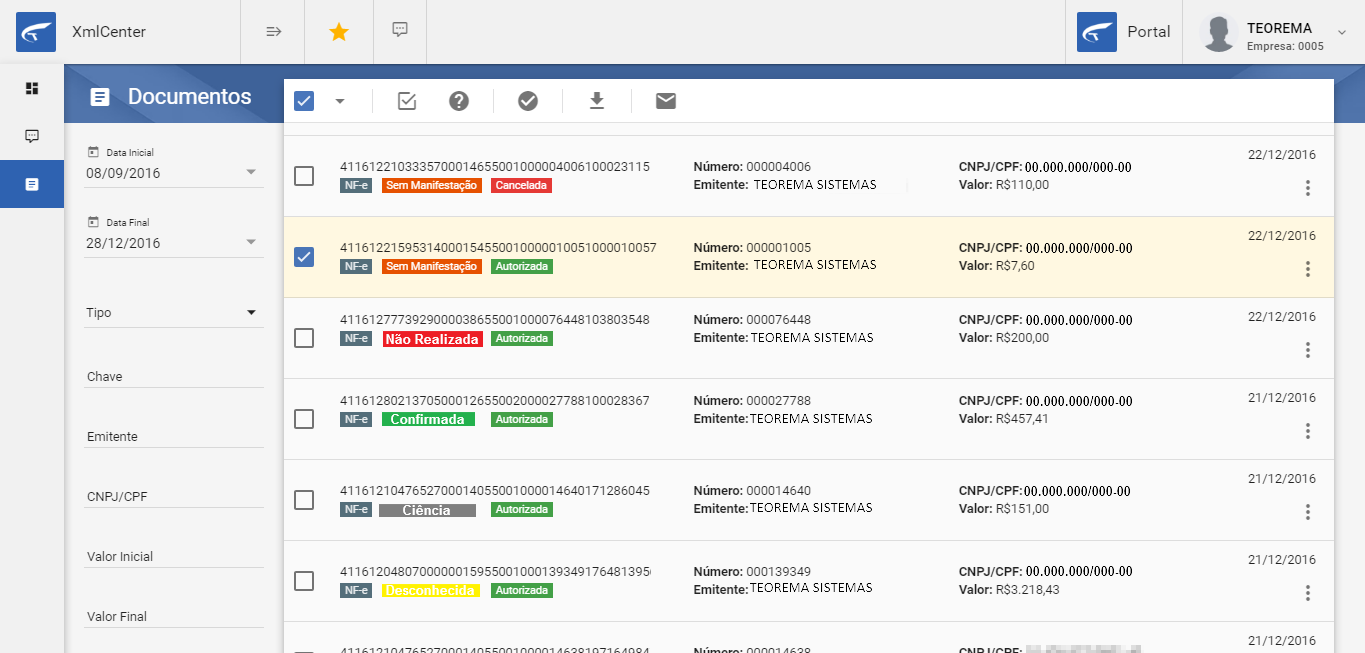Viewport: 1365px width, 653px height.
Task: Open more options for document 000001005
Action: [1307, 269]
